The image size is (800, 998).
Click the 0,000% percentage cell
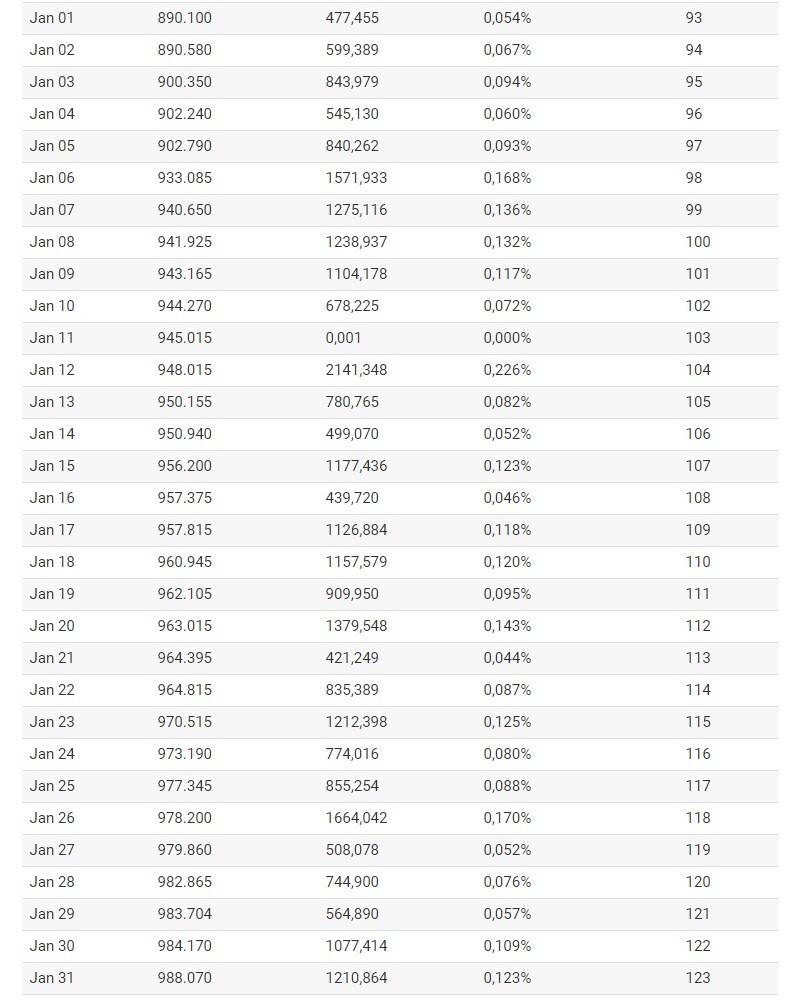pos(507,338)
